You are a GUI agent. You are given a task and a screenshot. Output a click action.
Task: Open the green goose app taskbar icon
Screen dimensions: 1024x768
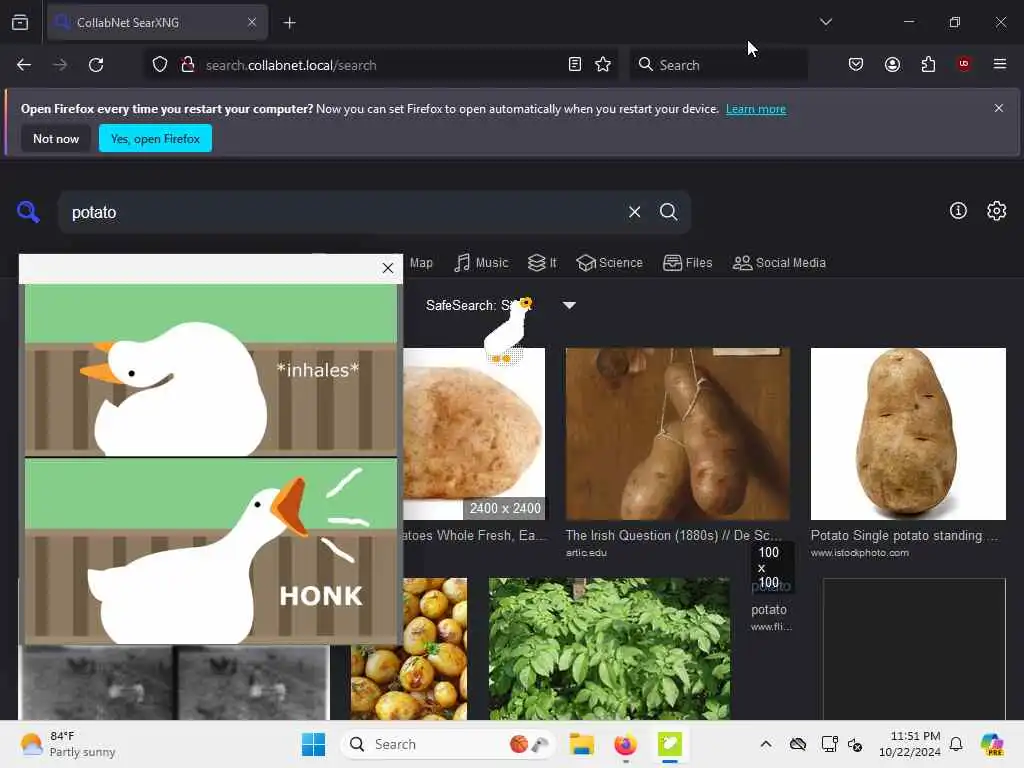pyautogui.click(x=670, y=744)
